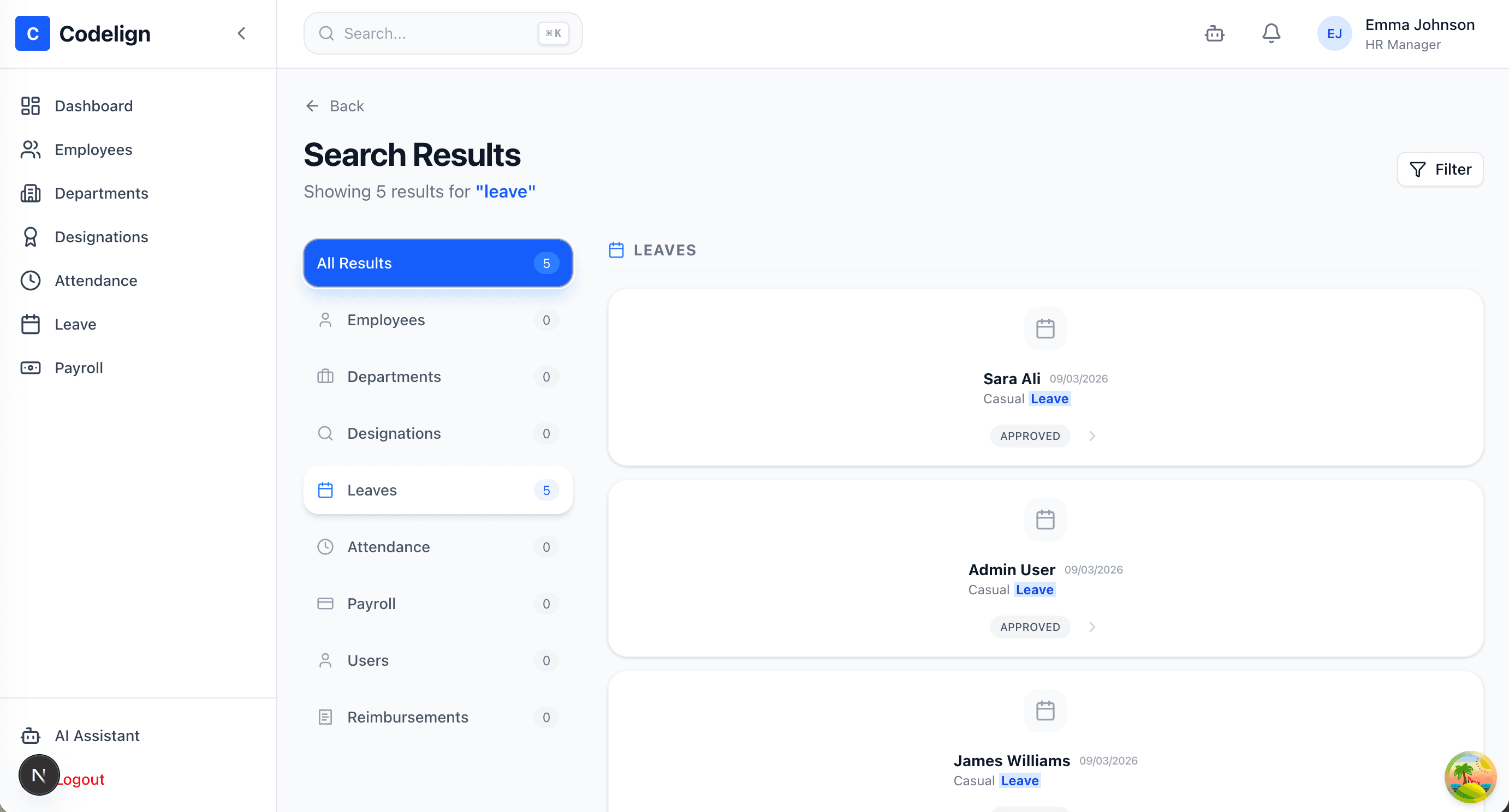
Task: Select the Payroll sidebar icon
Action: 31,368
